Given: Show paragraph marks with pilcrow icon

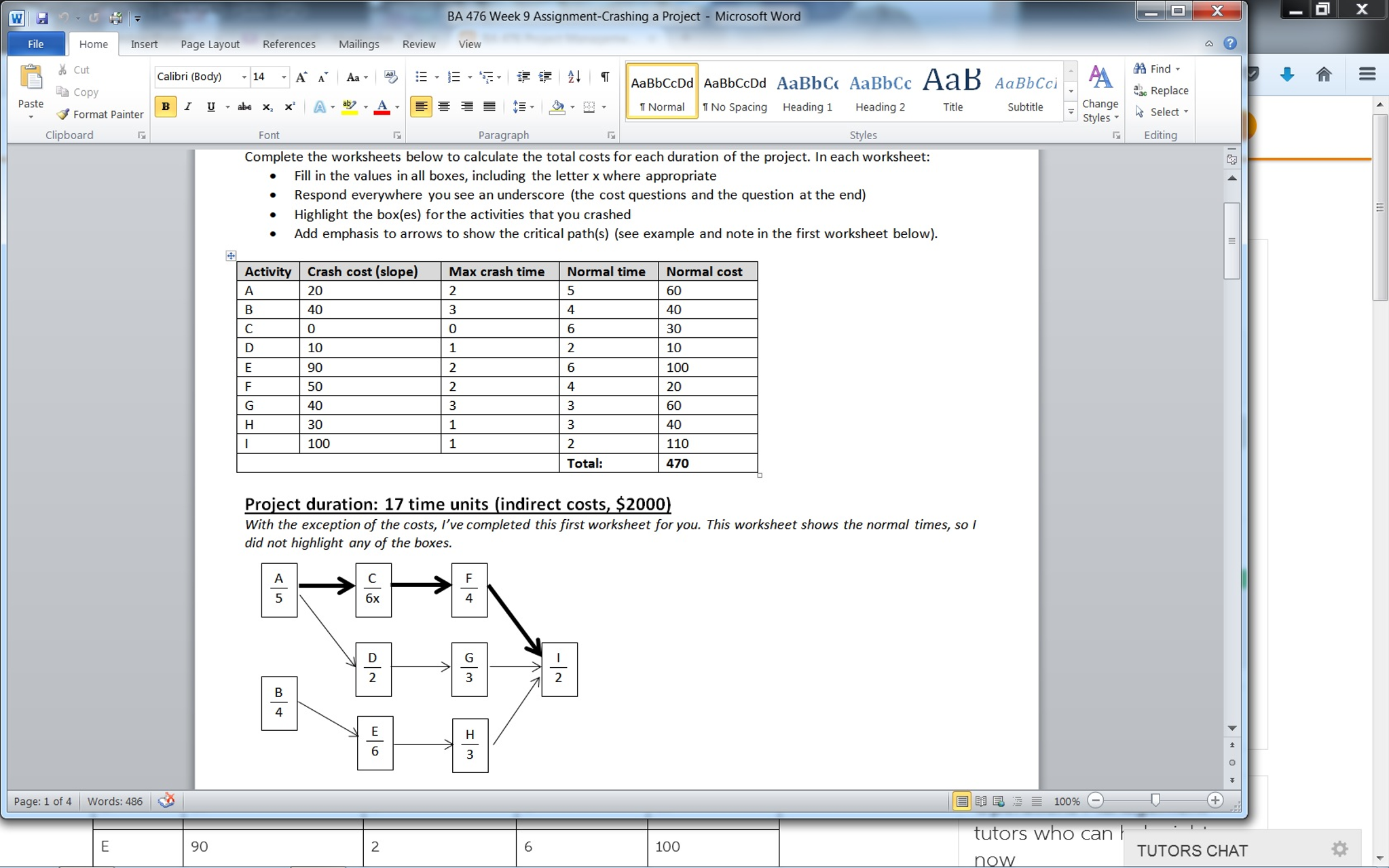Looking at the screenshot, I should pos(604,77).
